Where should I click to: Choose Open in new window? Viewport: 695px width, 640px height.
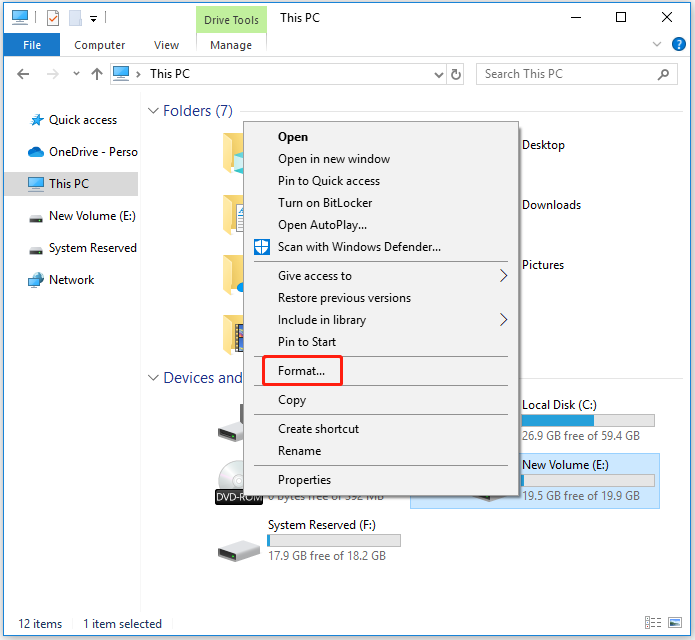(x=381, y=159)
